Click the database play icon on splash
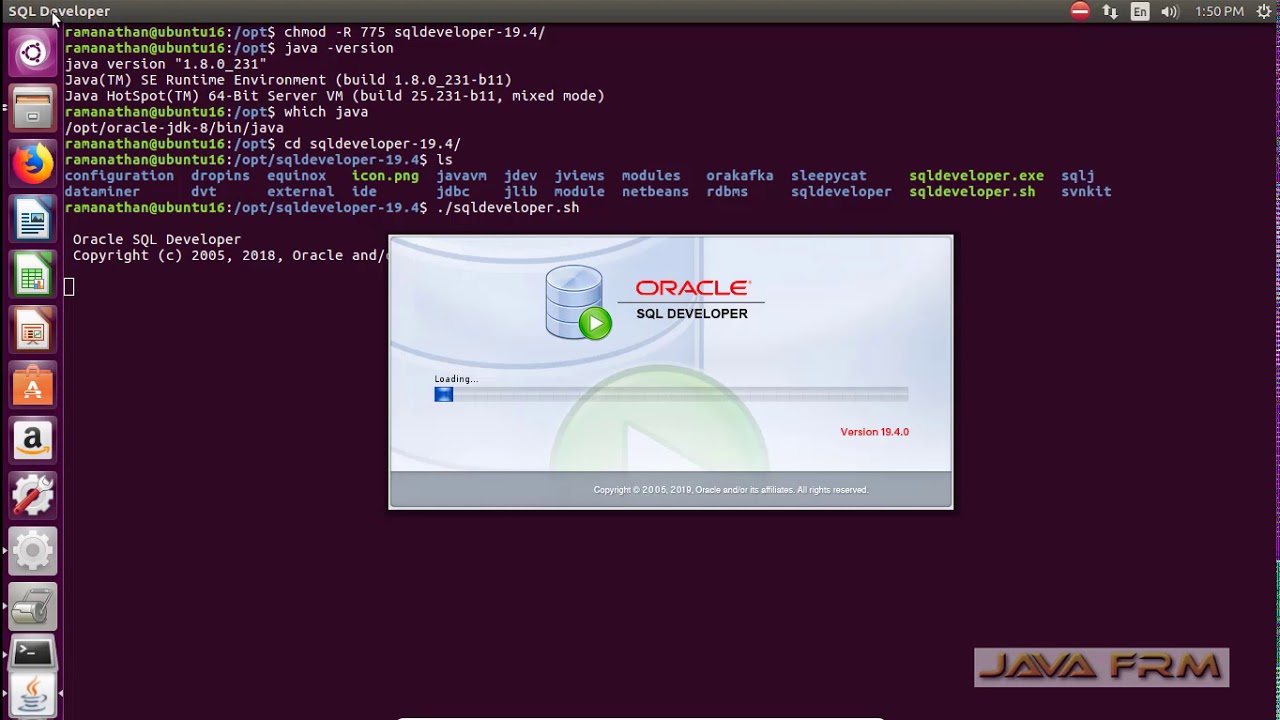The width and height of the screenshot is (1280, 720). [578, 303]
